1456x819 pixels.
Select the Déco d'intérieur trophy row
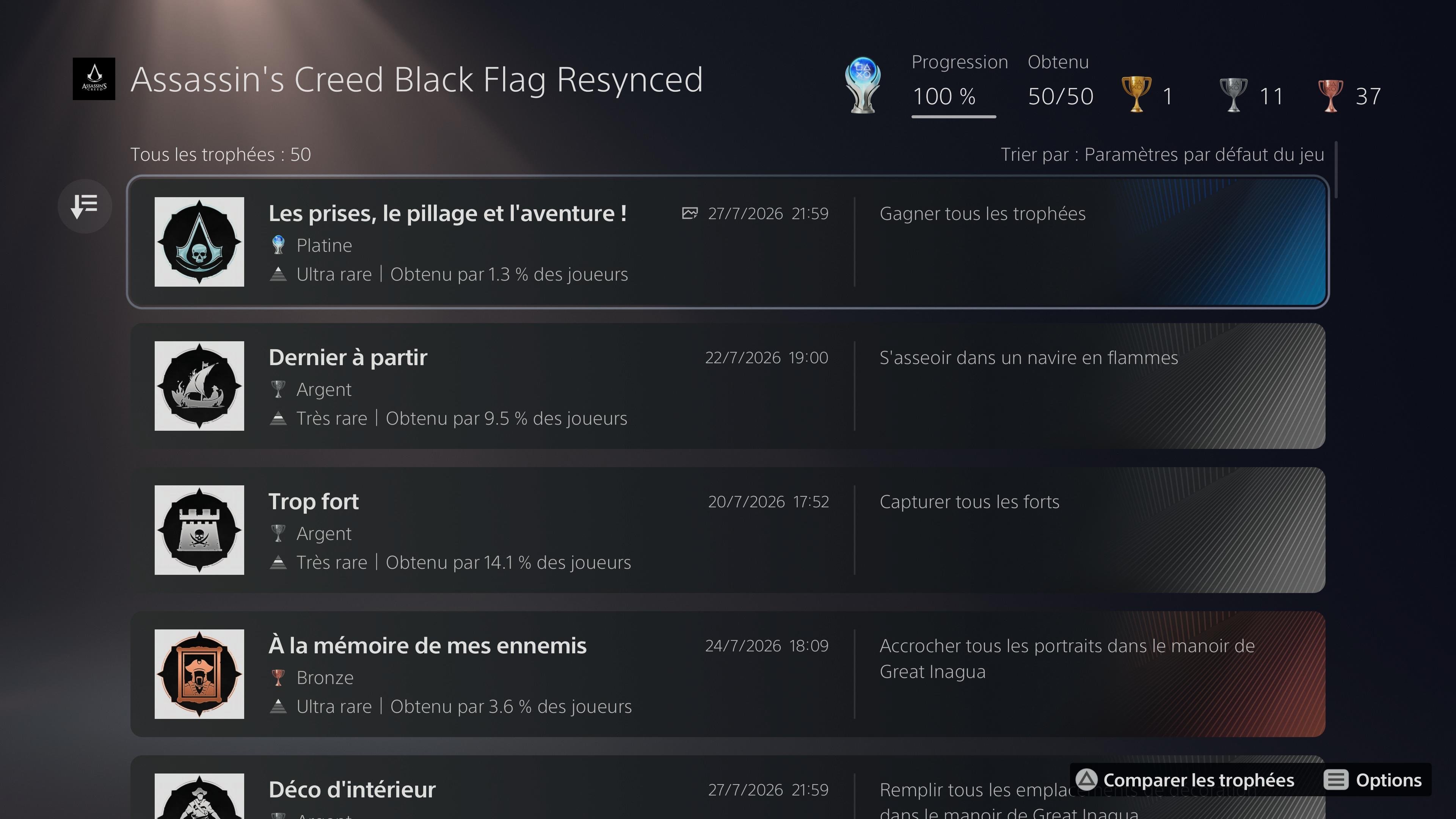coord(728,788)
